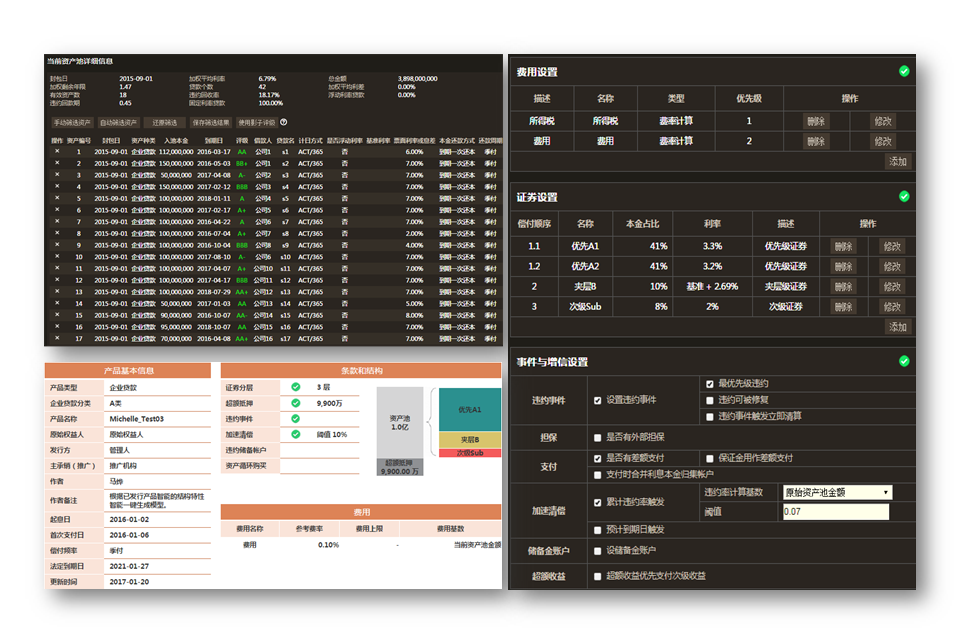Remove asset row 1 with its × icon
The image size is (960, 643).
pos(57,151)
